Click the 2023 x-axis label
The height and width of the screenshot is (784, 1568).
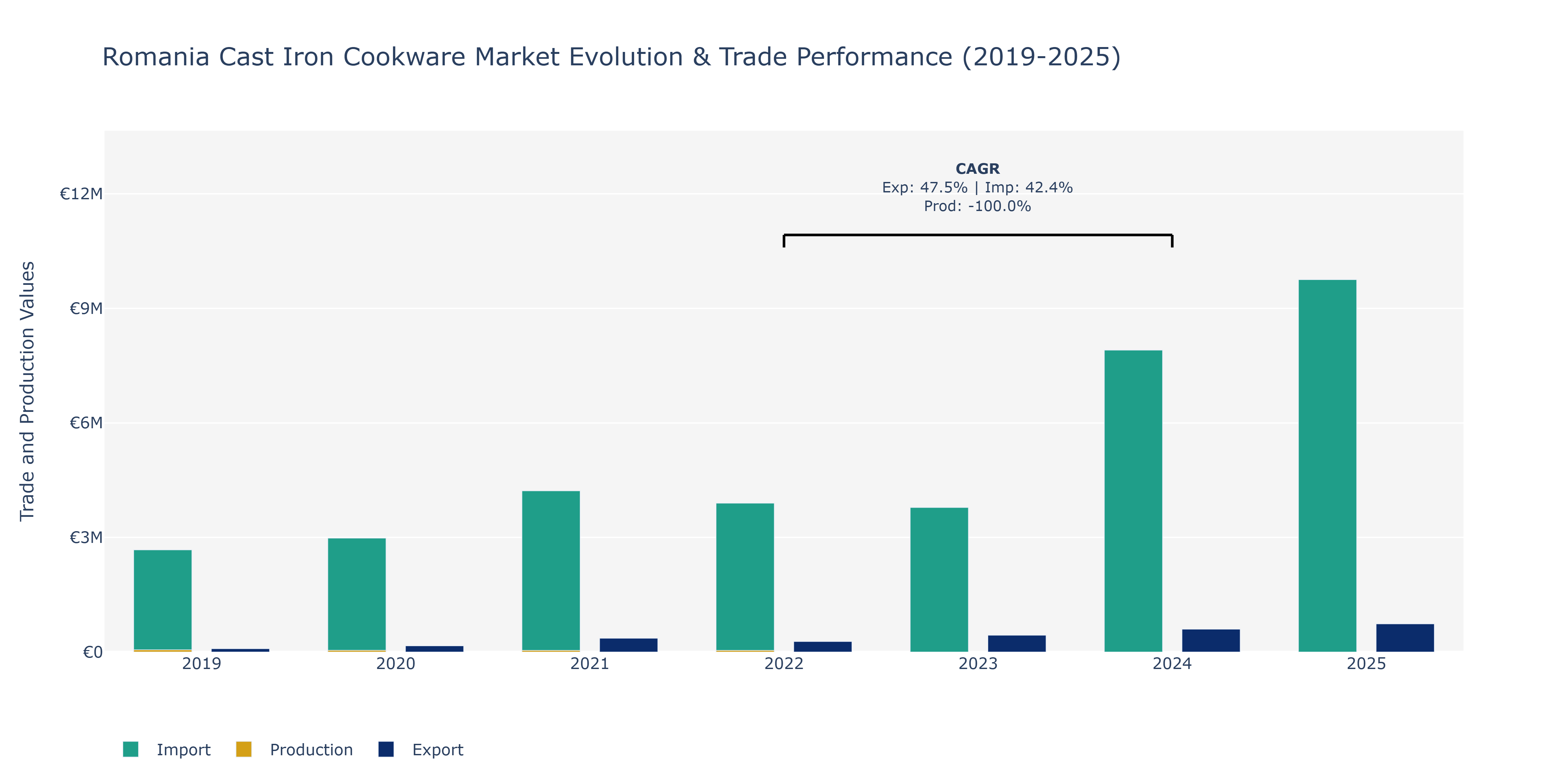pos(978,663)
